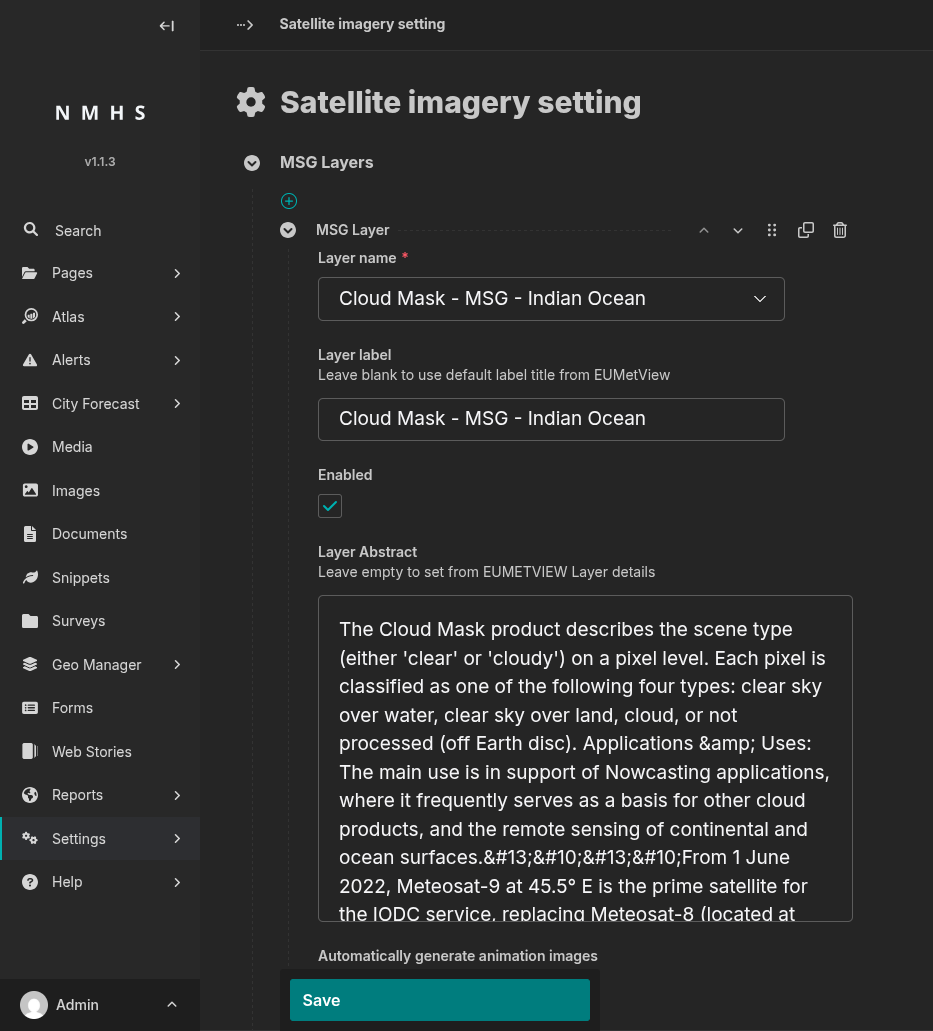Click the page title gear icon
Viewport: 933px width, 1031px height.
[251, 102]
